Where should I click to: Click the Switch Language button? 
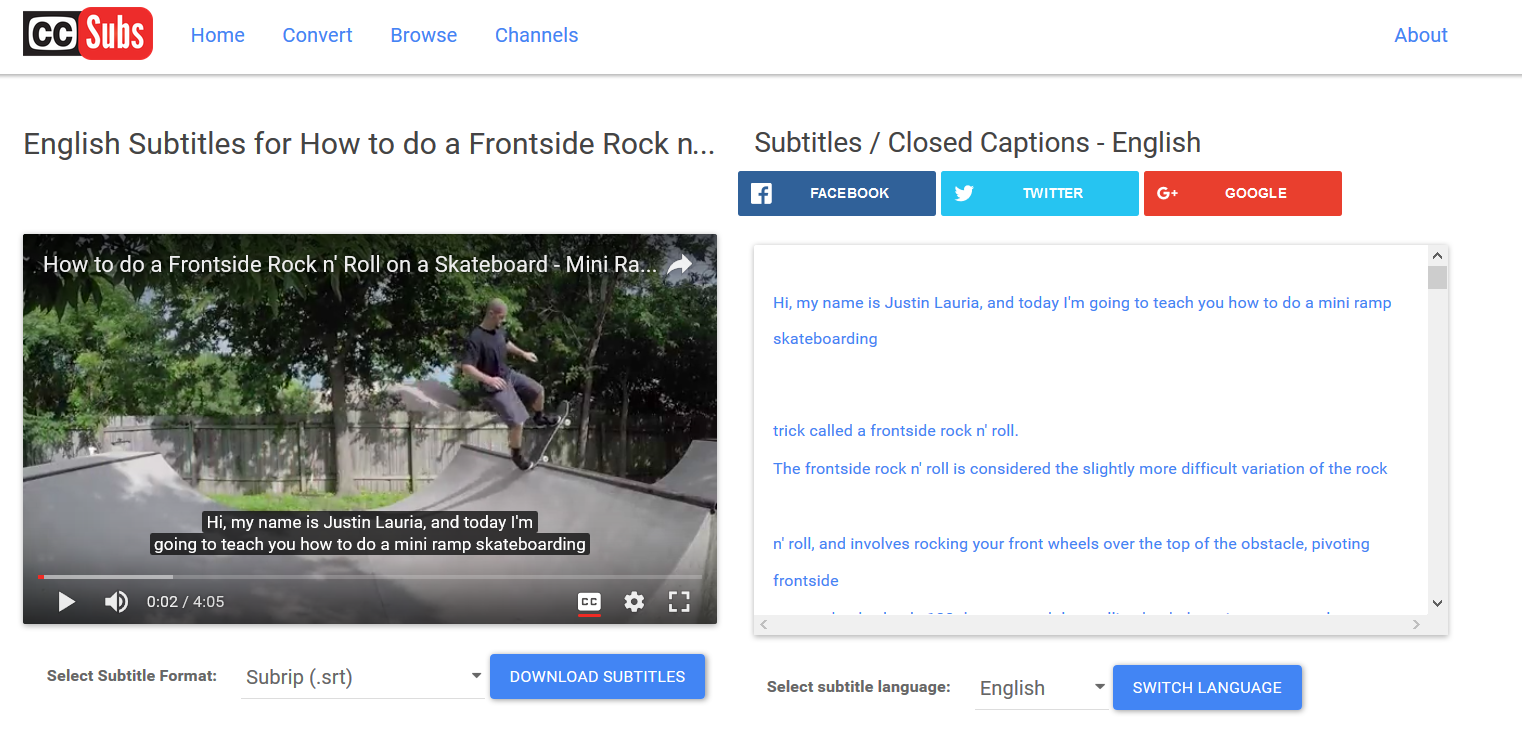[x=1206, y=688]
